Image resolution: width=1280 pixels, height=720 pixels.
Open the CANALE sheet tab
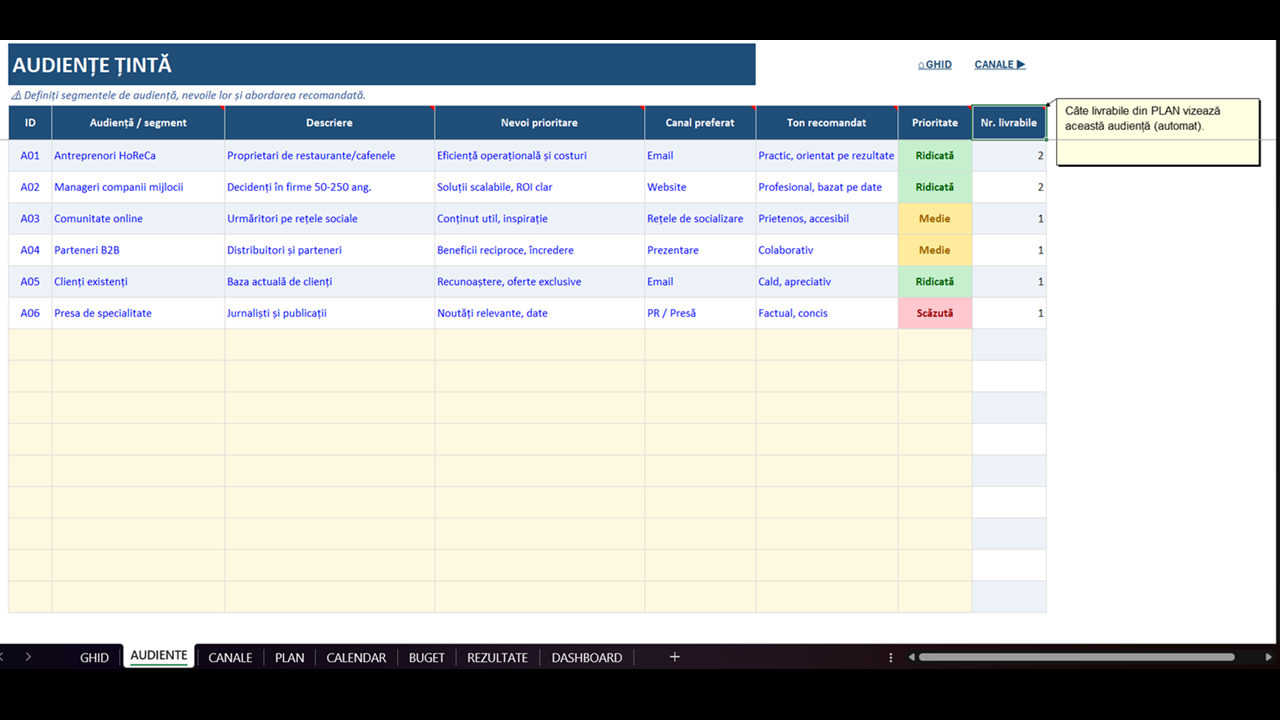pos(230,657)
